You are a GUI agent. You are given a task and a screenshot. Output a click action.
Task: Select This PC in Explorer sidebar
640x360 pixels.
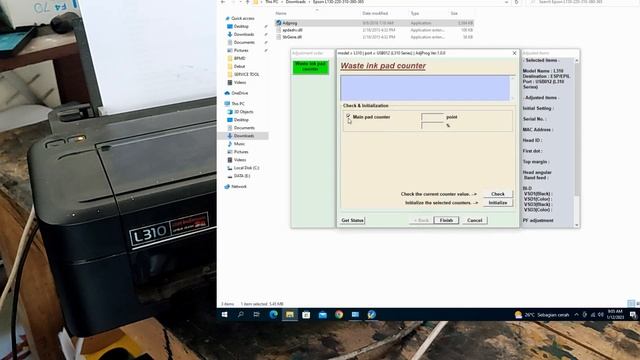[238, 104]
